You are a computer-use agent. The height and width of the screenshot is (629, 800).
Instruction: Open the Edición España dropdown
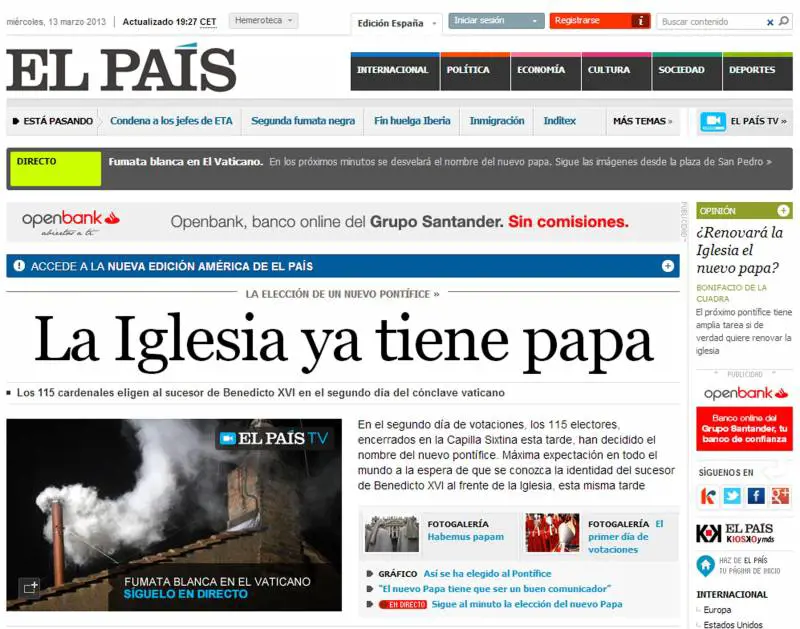coord(396,23)
